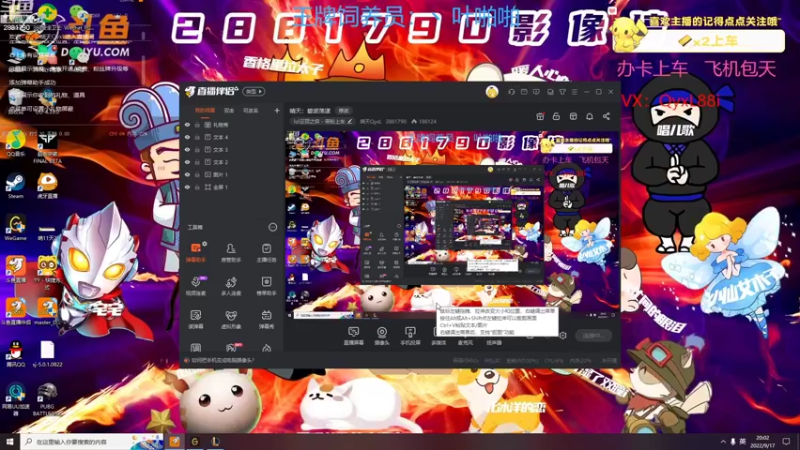This screenshot has width=800, height=450.
Task: Open 虎牙直播 desktop shortcut
Action: coord(47,186)
